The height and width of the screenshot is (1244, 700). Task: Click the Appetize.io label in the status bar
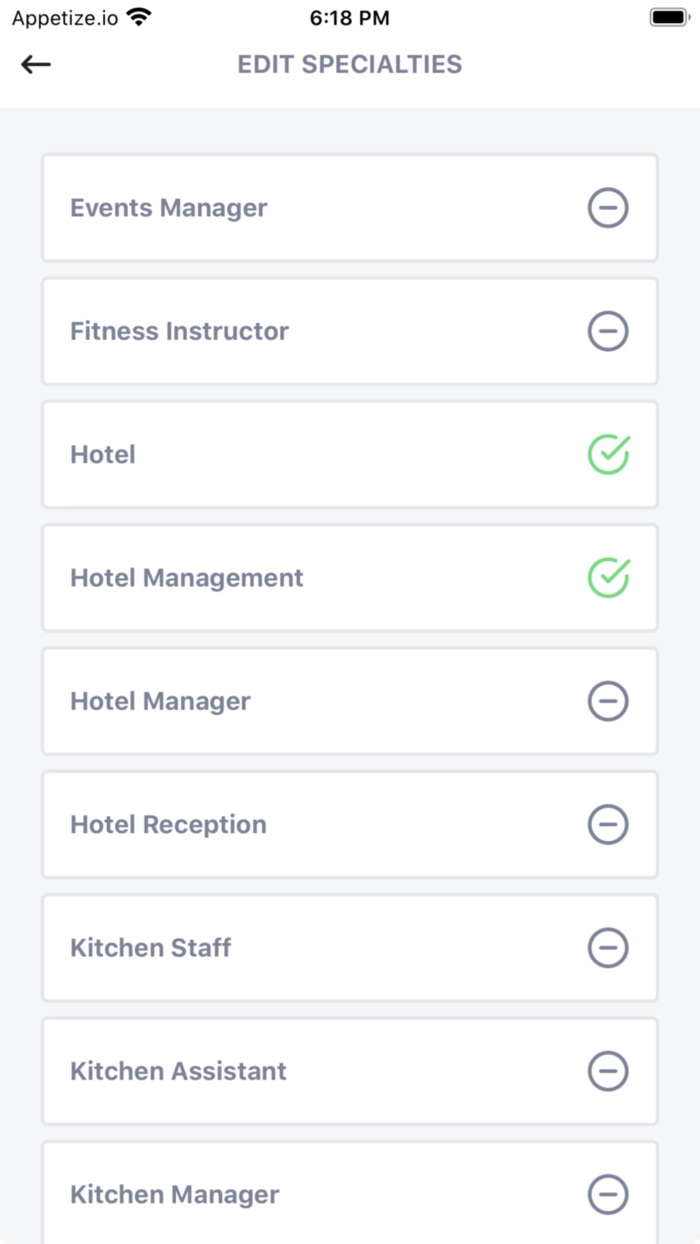pyautogui.click(x=65, y=16)
